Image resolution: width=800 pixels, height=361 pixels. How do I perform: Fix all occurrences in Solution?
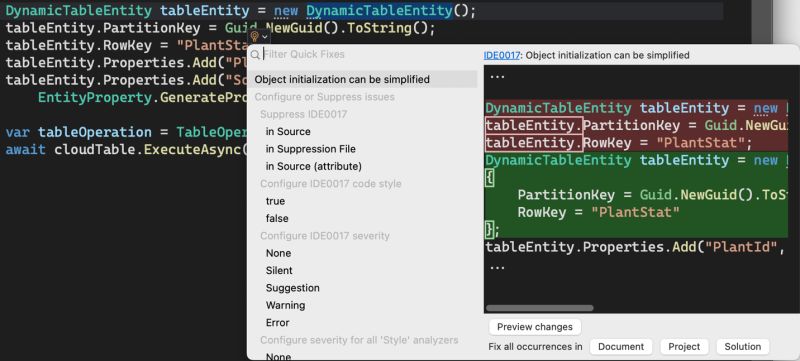click(742, 347)
